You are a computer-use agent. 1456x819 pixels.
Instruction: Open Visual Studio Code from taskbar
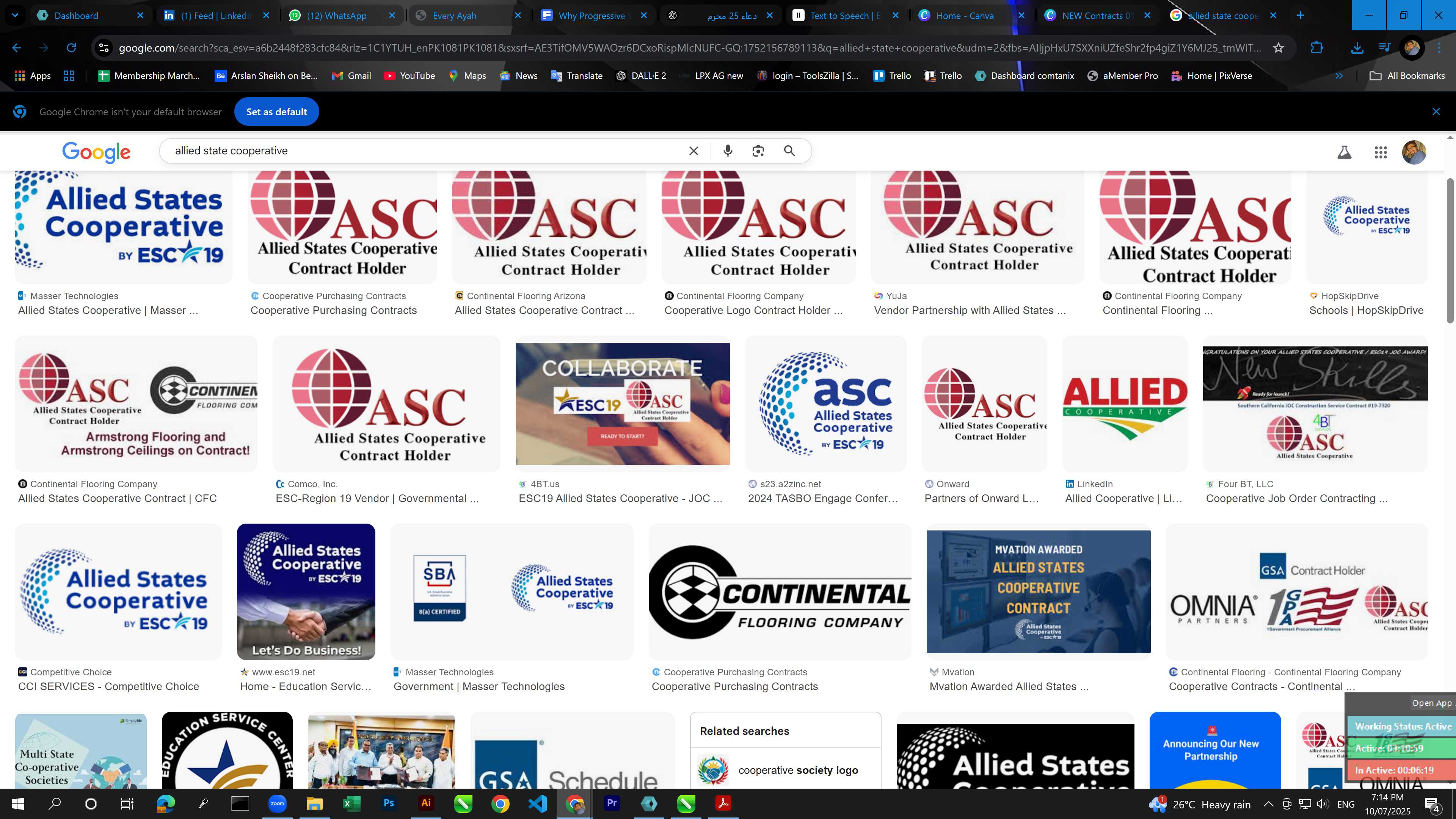pyautogui.click(x=537, y=803)
